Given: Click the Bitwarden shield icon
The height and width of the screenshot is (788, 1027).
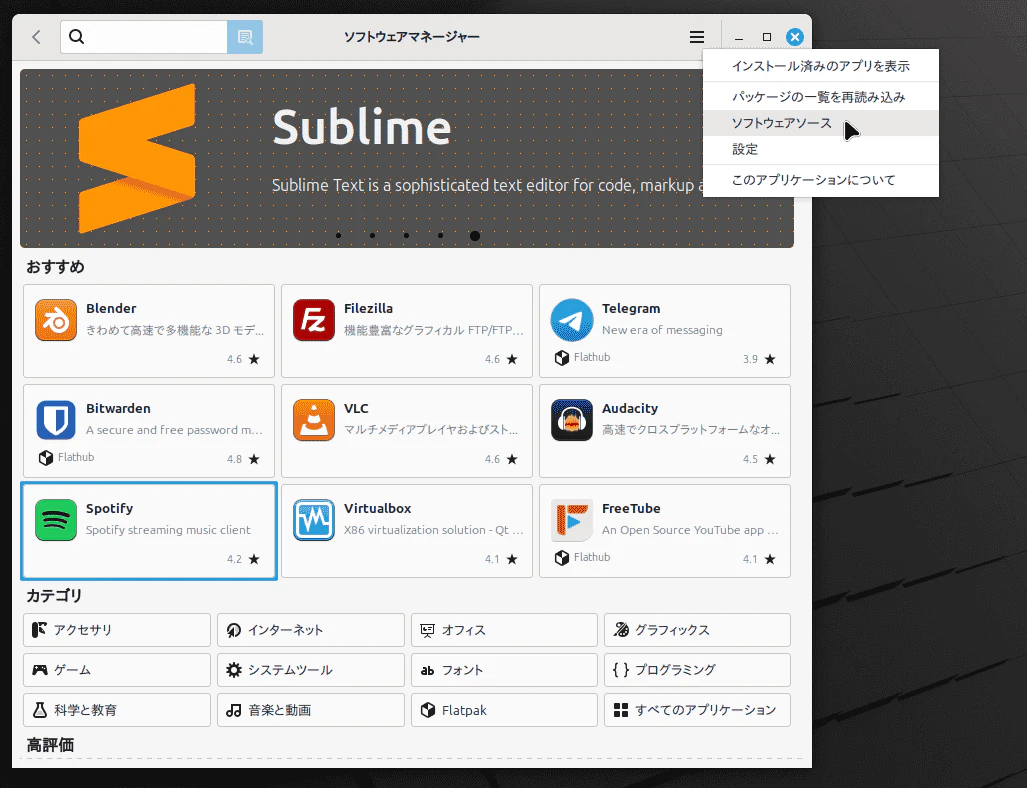Looking at the screenshot, I should click(x=56, y=420).
